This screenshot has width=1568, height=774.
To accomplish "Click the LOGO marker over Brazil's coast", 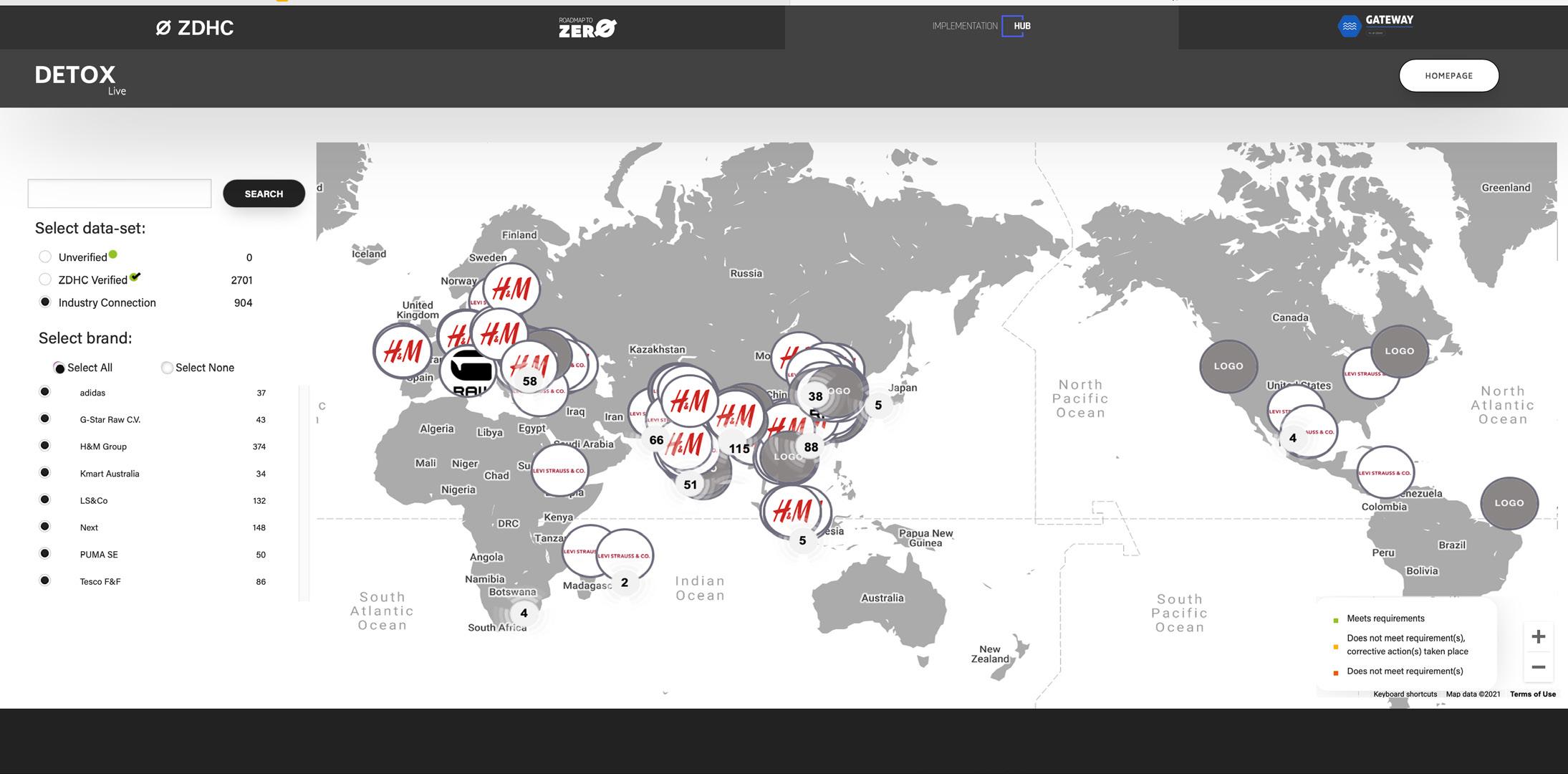I will (1509, 503).
